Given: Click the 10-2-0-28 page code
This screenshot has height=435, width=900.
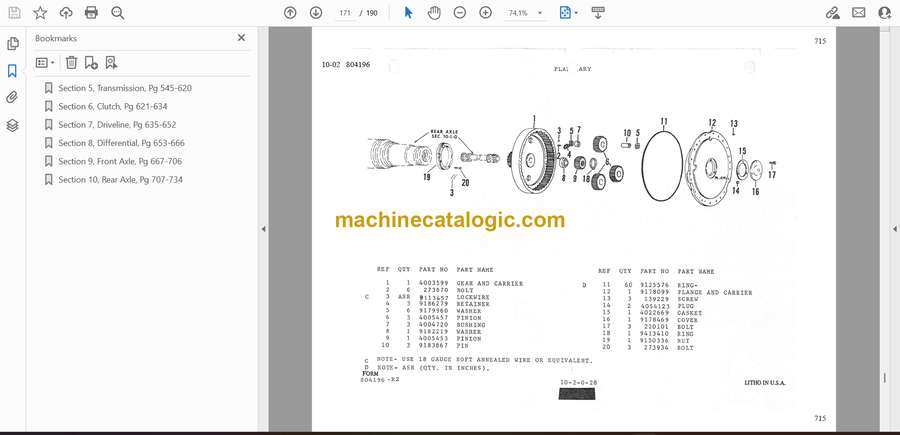Looking at the screenshot, I should coord(579,382).
